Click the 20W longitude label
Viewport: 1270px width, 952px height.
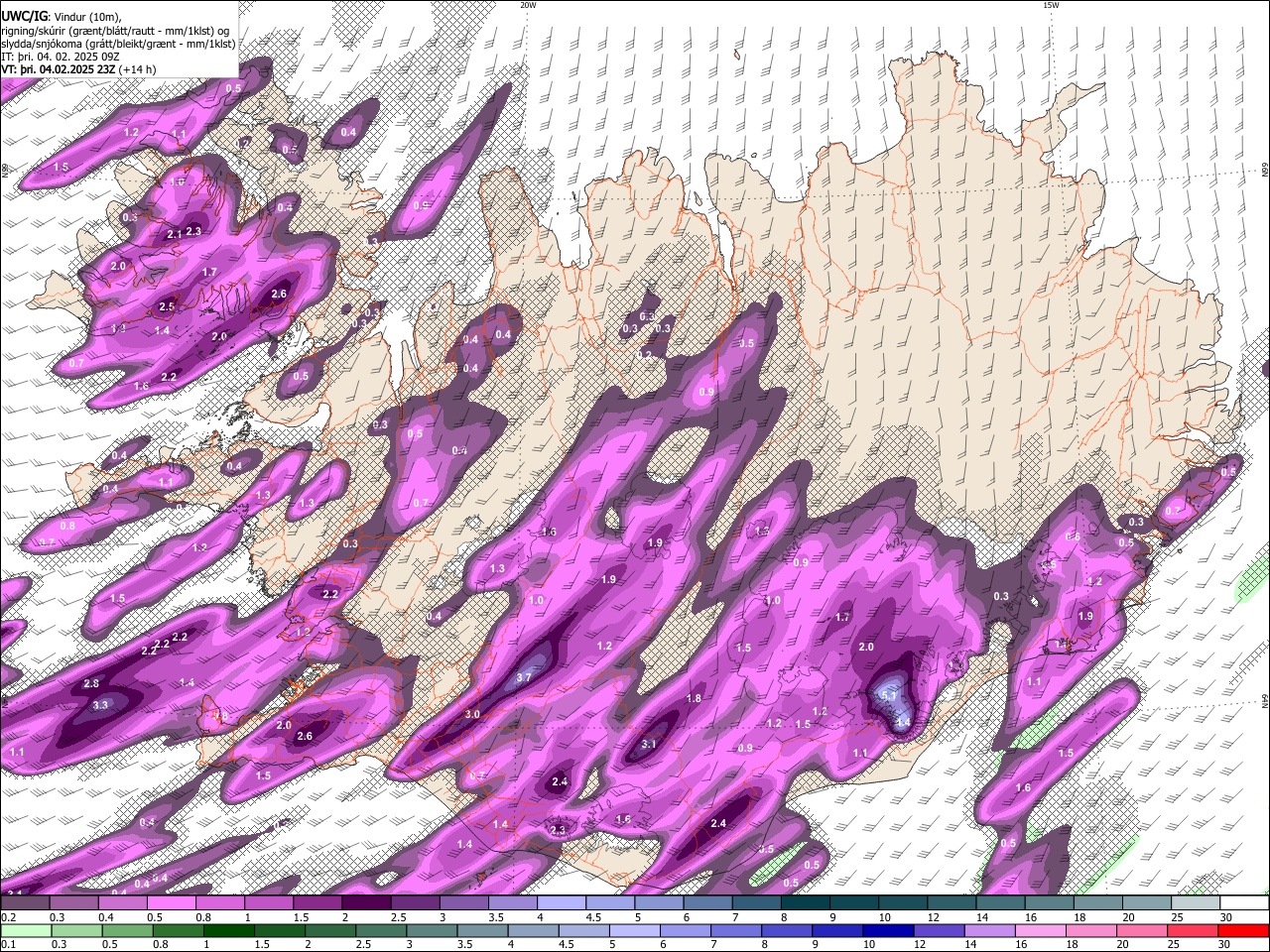point(528,5)
